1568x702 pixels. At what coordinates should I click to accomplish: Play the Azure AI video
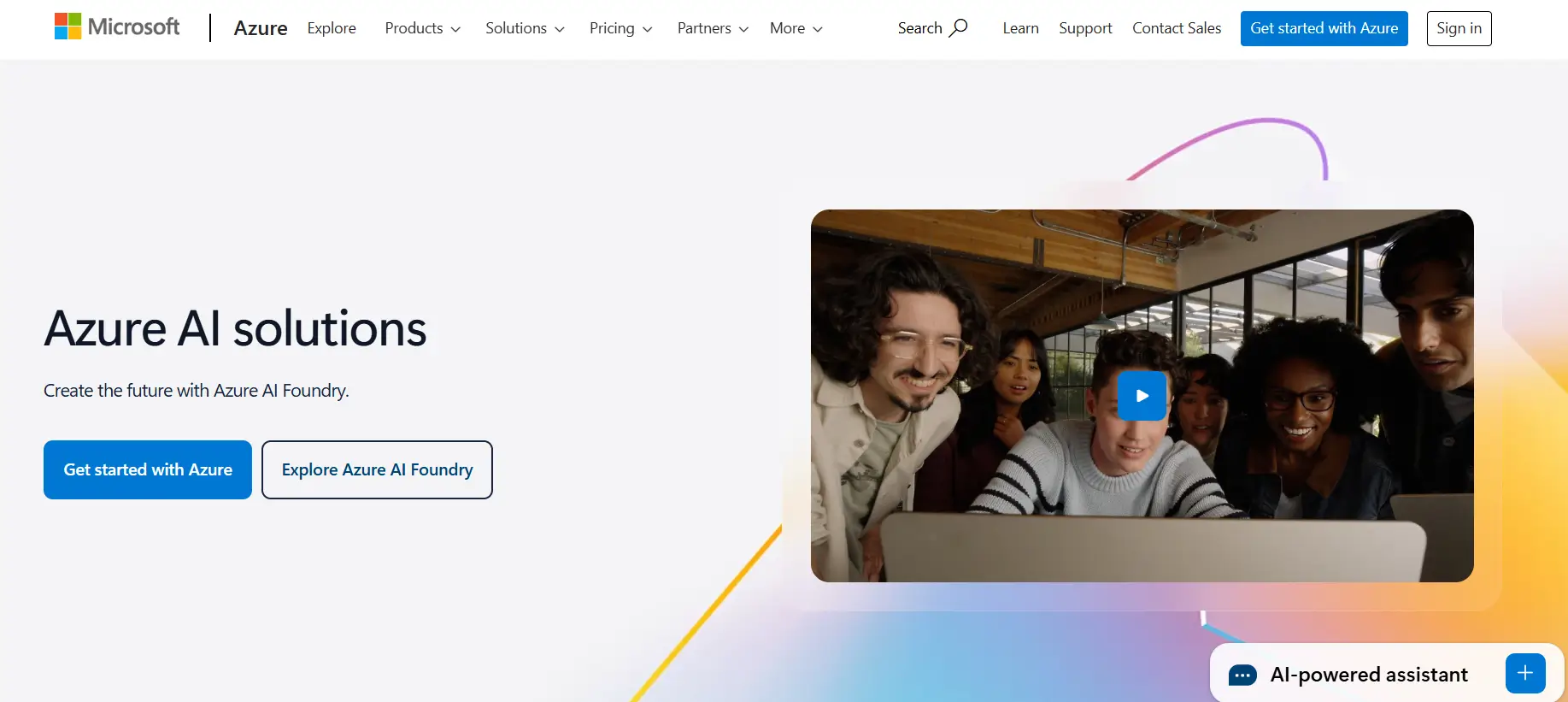pos(1142,396)
